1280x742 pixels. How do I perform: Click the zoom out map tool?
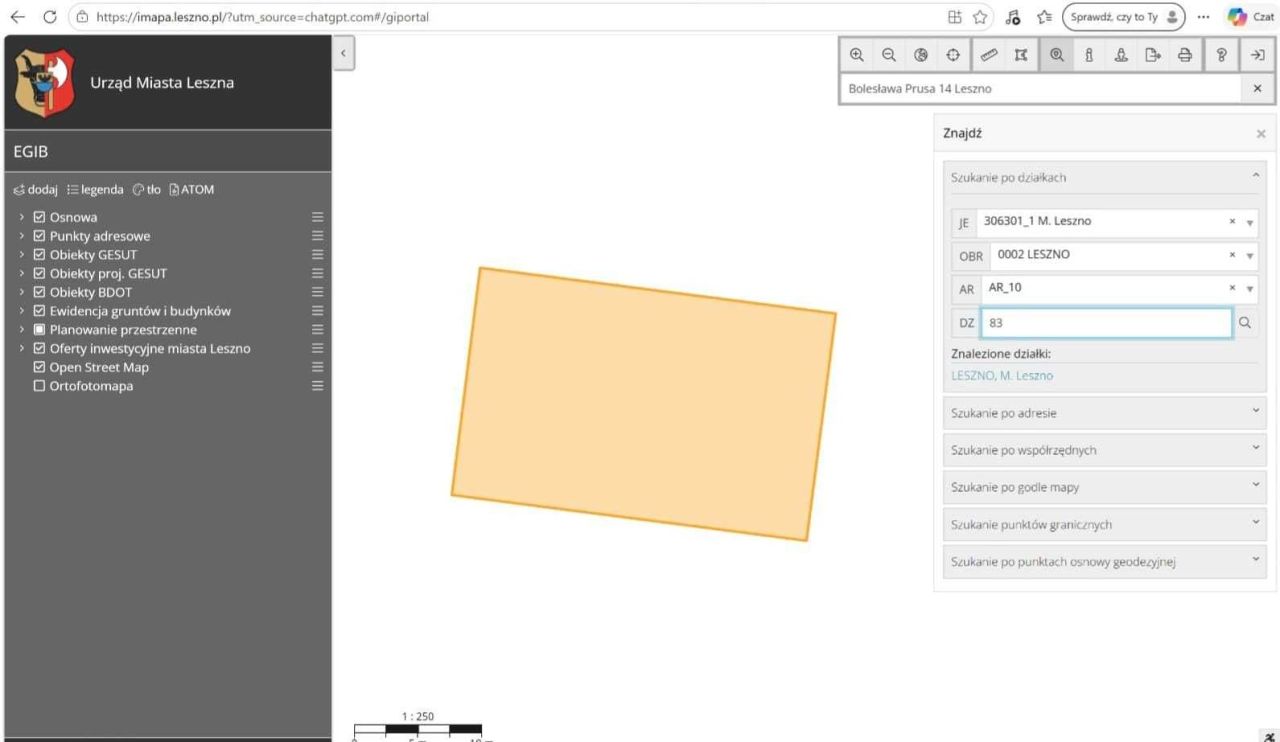889,56
